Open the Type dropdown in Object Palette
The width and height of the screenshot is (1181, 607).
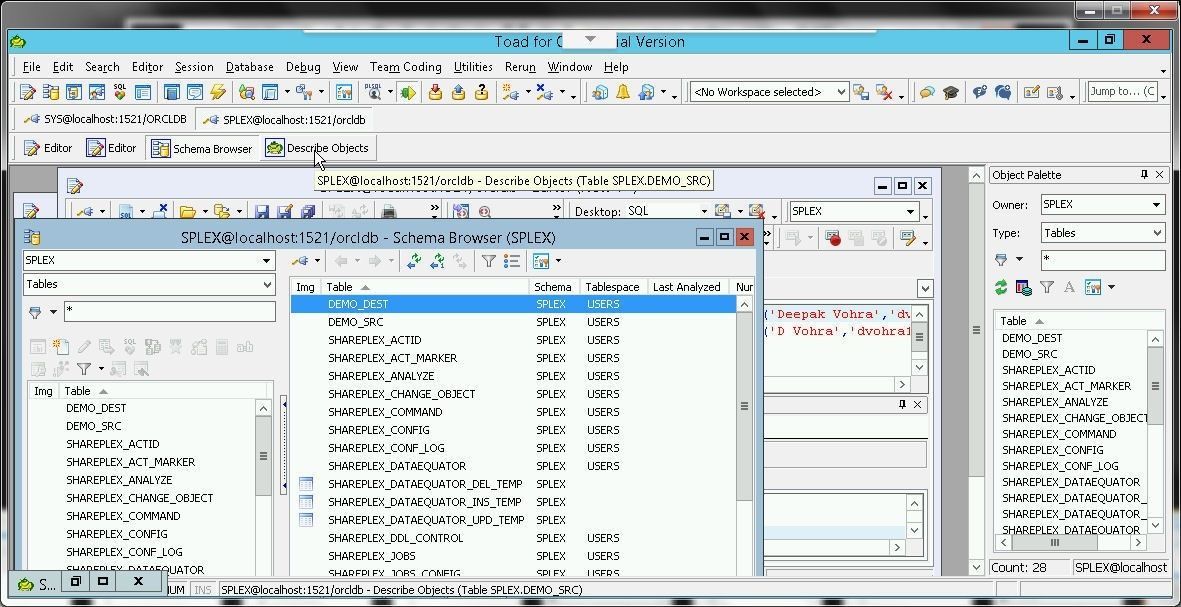pos(1157,233)
